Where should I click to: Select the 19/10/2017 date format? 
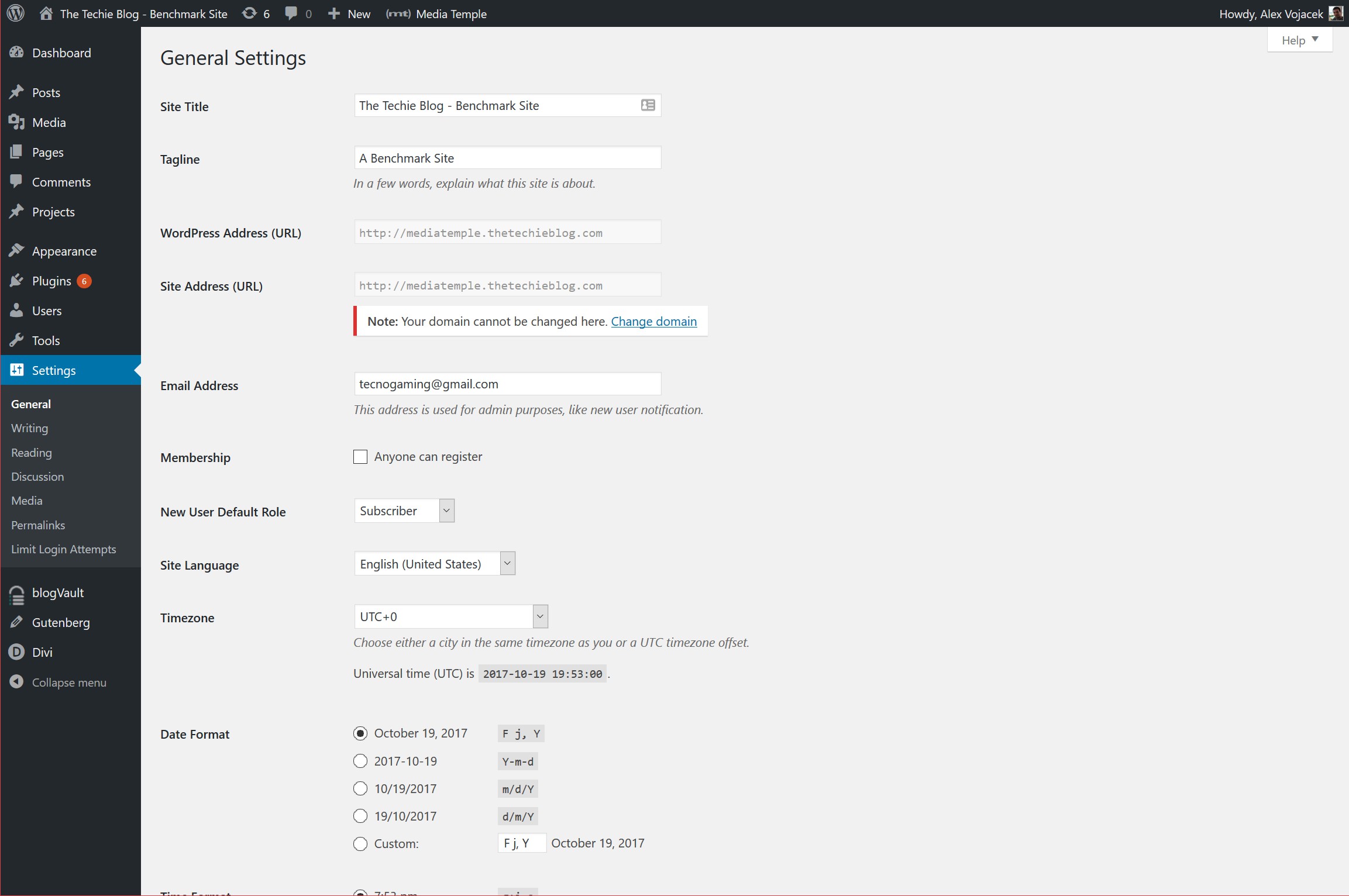point(360,816)
